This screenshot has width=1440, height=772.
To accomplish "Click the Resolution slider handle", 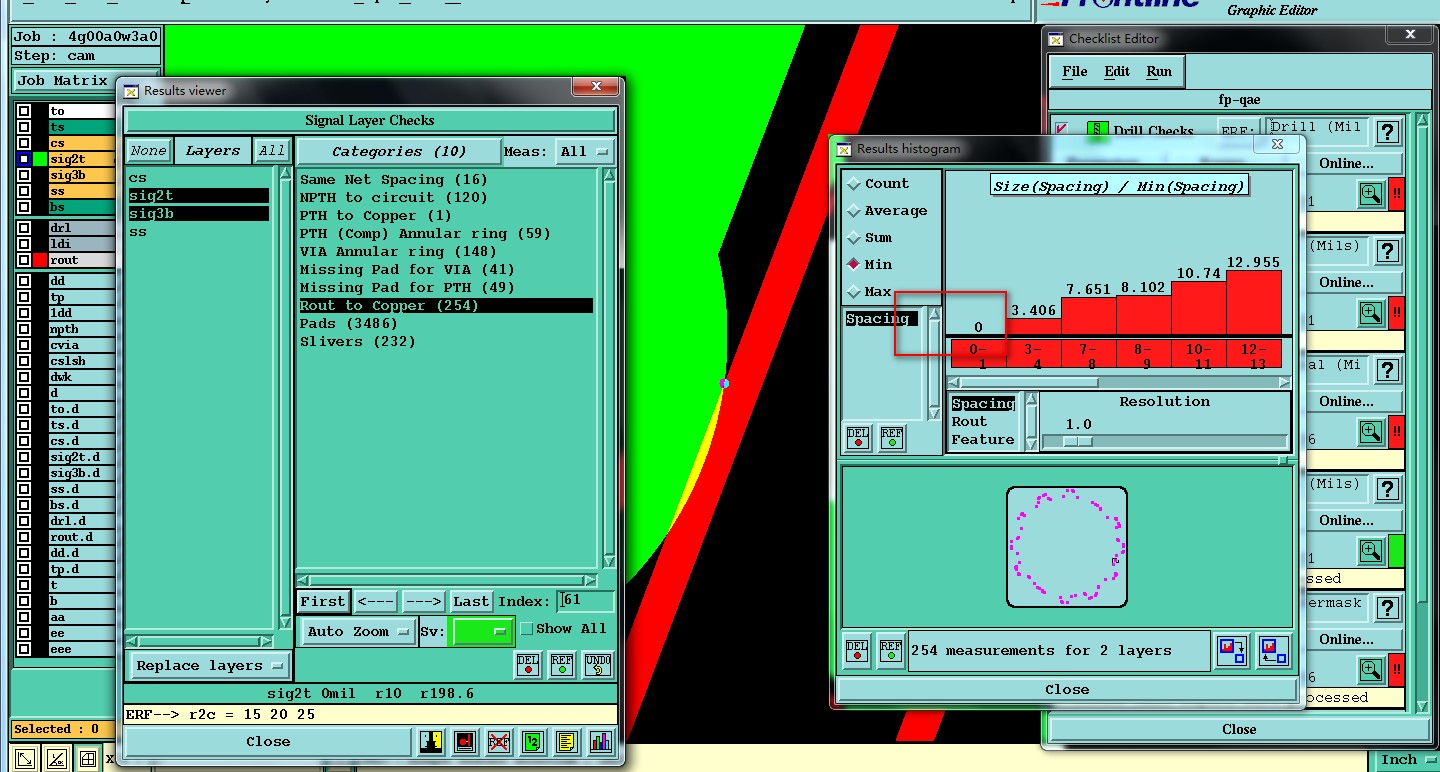I will (1077, 441).
